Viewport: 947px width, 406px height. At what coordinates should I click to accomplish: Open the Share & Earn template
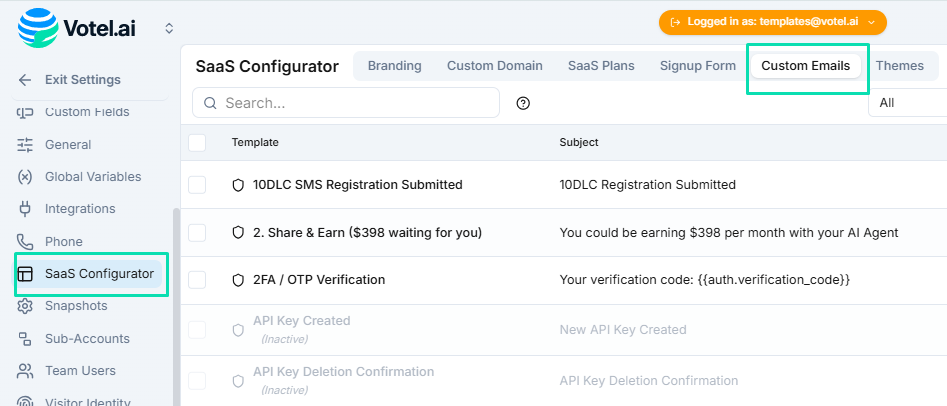pos(367,233)
